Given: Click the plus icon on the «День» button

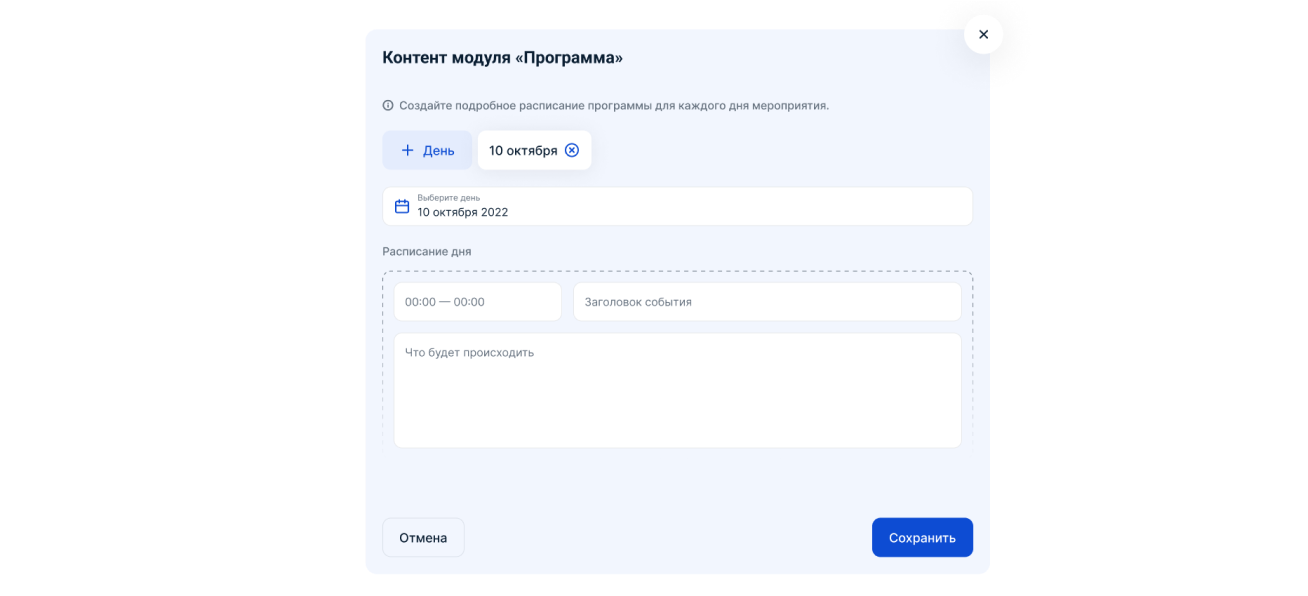Looking at the screenshot, I should [x=406, y=149].
